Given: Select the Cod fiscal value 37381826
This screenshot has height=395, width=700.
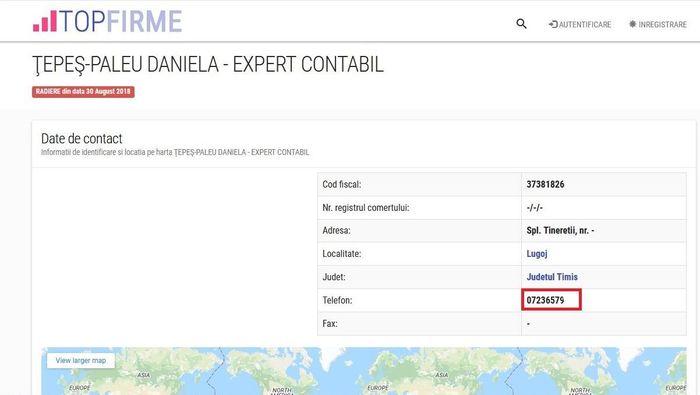Looking at the screenshot, I should coord(545,184).
